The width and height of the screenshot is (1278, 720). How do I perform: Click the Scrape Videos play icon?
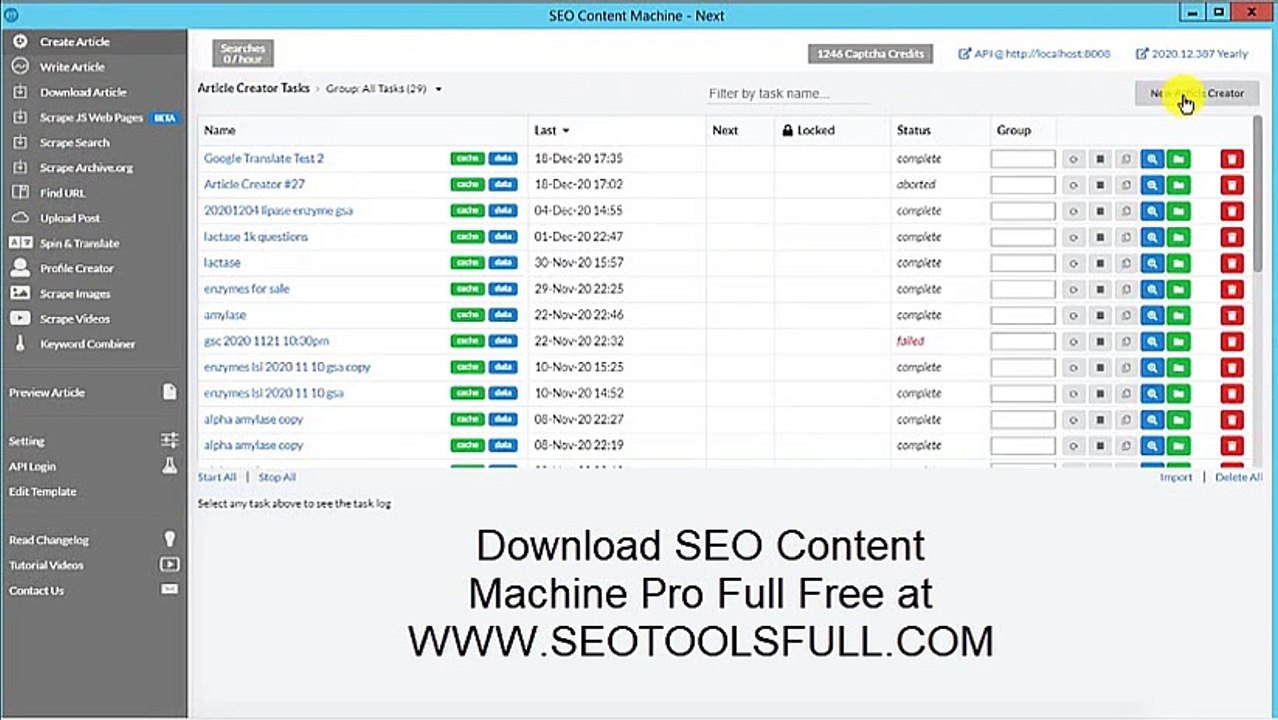(20, 318)
